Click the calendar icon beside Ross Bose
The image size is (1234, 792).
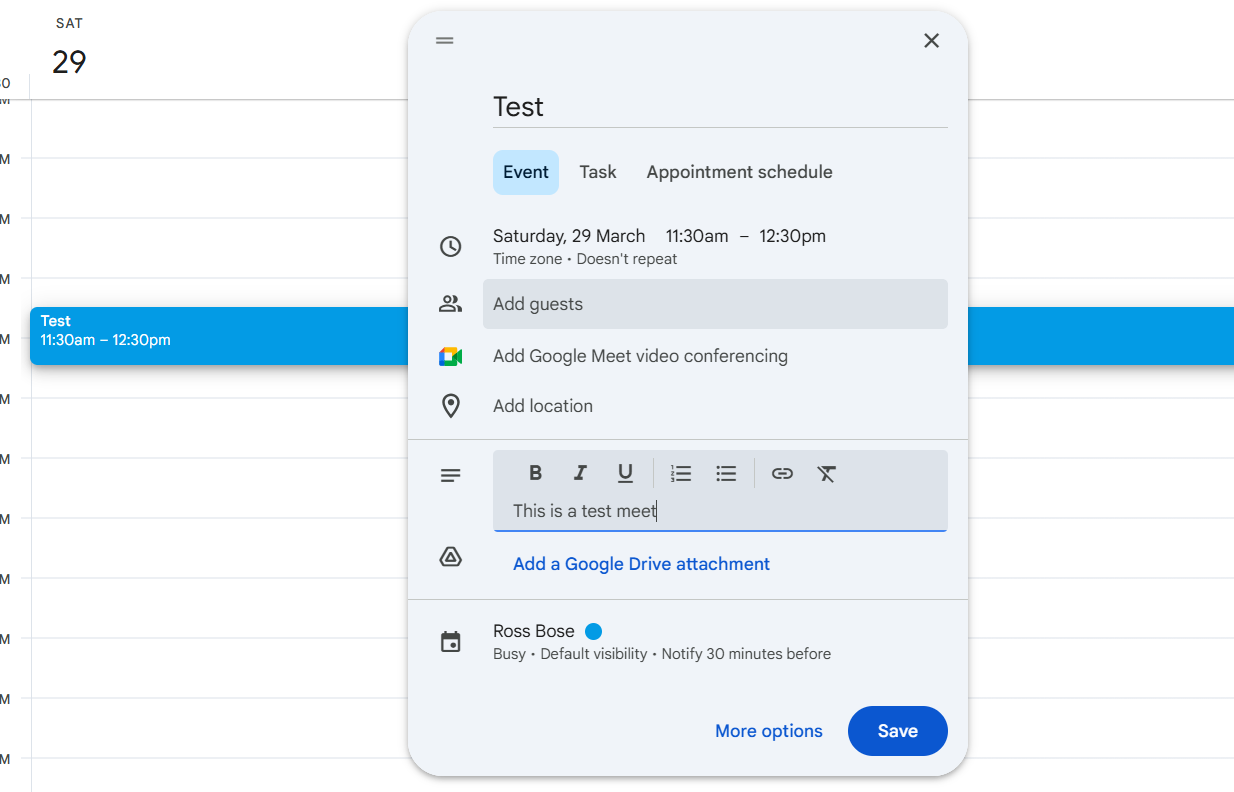(450, 641)
